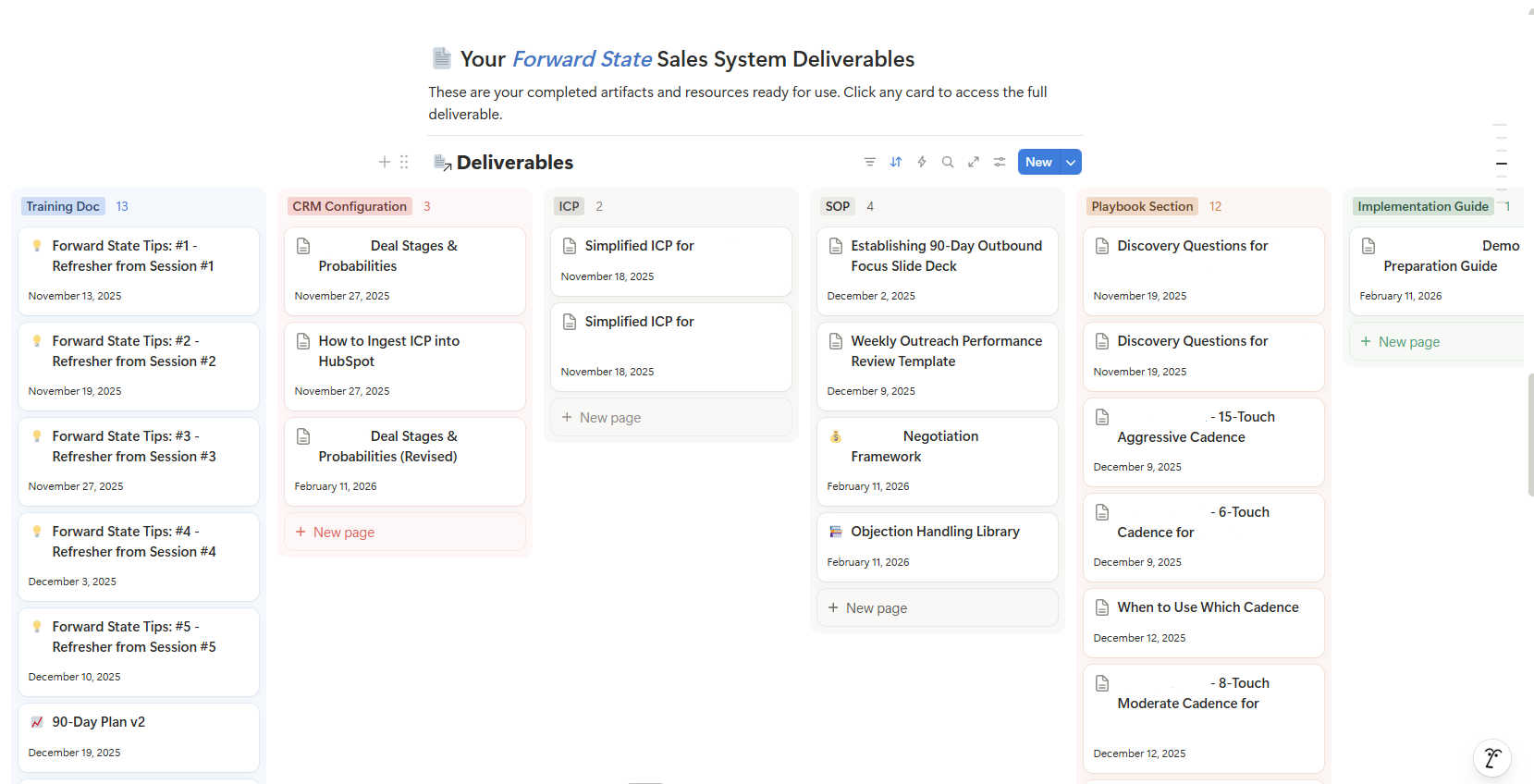Open Forward State Tips #1 card
This screenshot has height=784, width=1534.
tap(139, 271)
